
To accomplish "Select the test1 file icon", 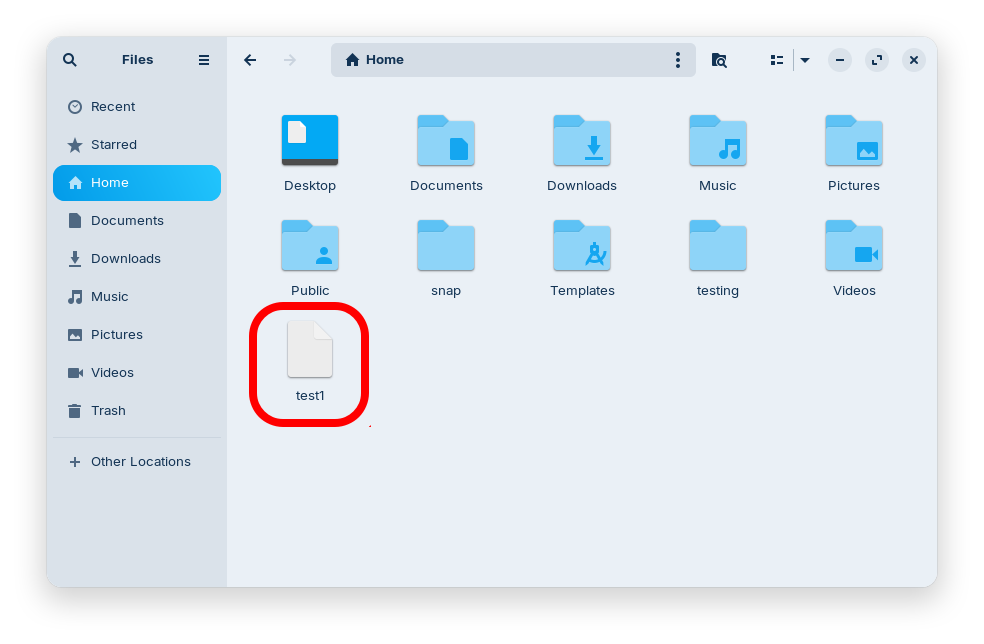I will [x=310, y=349].
